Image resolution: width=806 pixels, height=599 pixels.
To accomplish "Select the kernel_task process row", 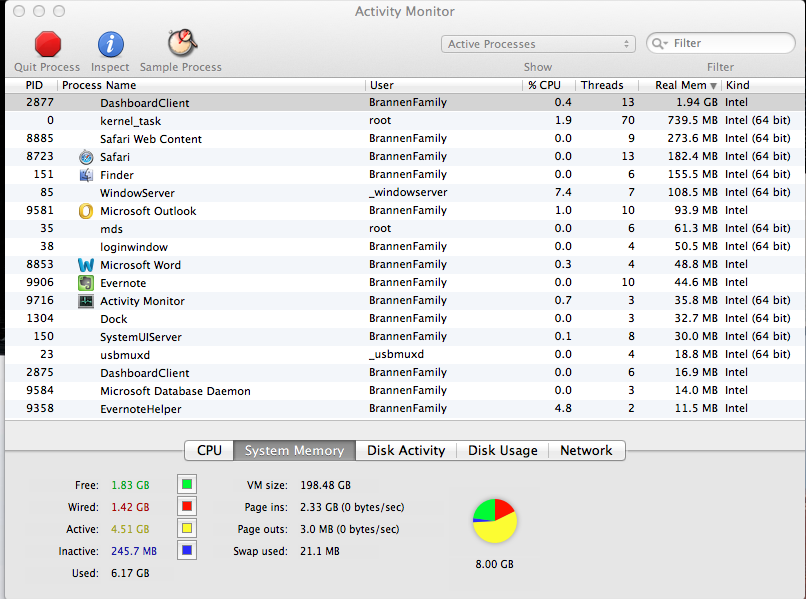I will pos(405,120).
